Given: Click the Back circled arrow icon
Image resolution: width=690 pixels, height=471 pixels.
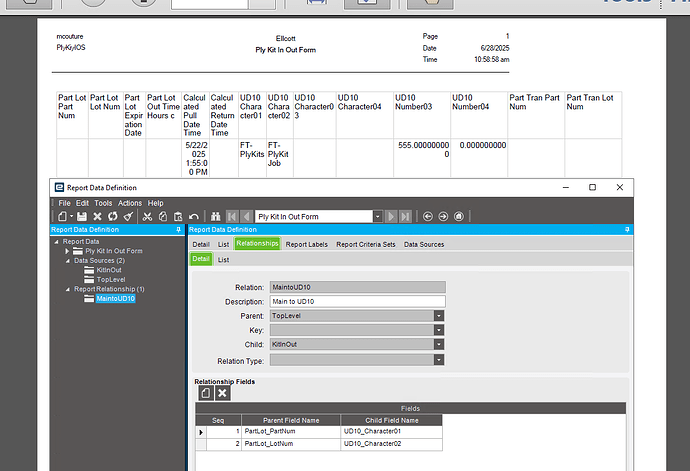Looking at the screenshot, I should coord(428,216).
